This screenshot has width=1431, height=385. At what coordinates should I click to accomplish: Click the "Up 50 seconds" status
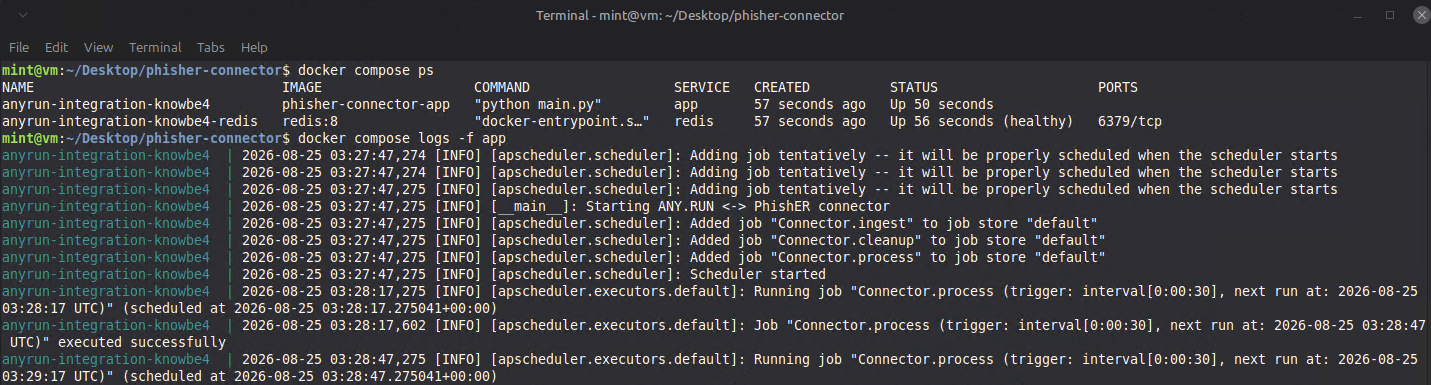coord(942,104)
